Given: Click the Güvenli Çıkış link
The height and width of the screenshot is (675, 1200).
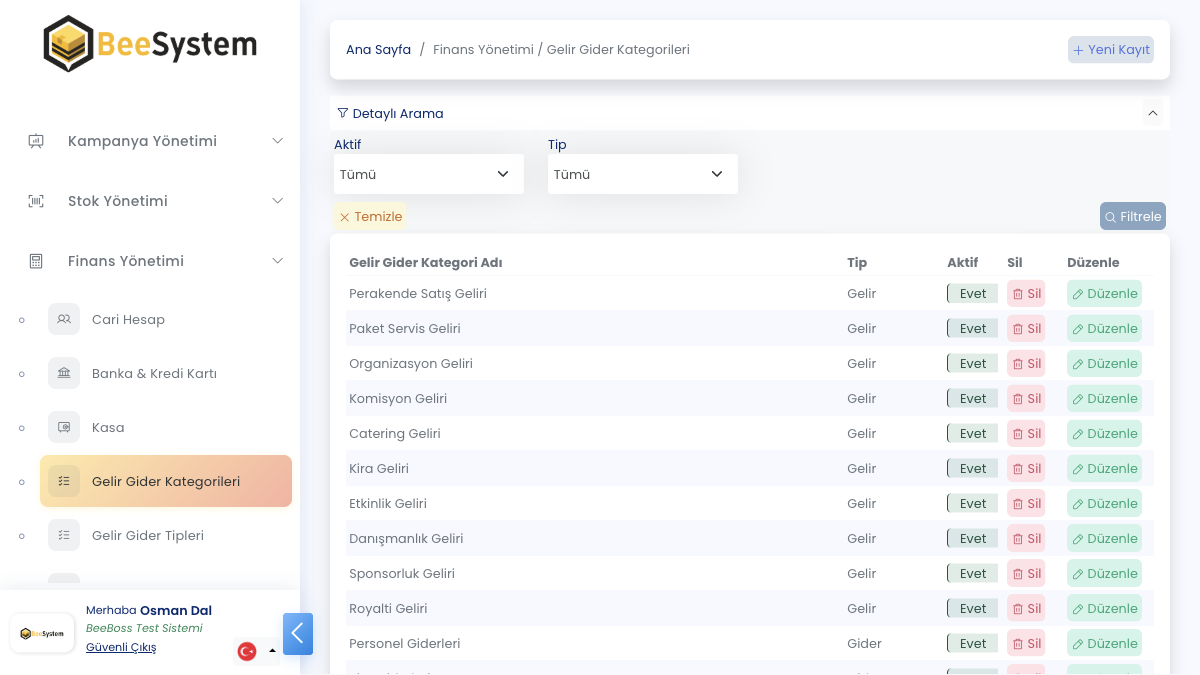Looking at the screenshot, I should point(121,647).
